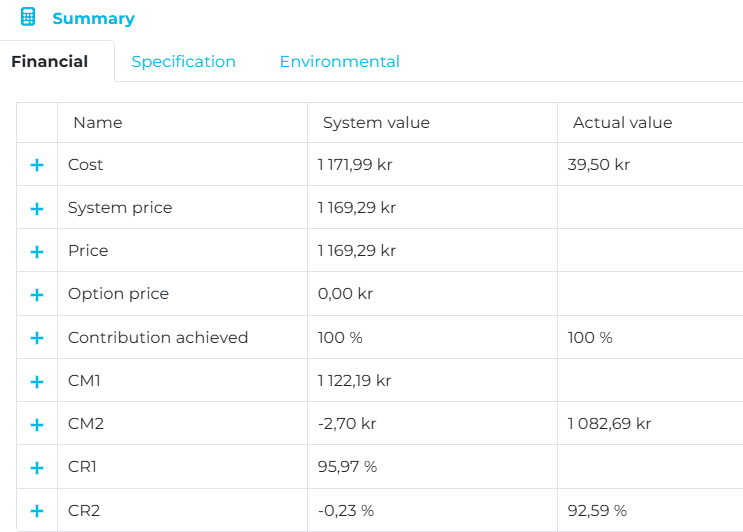This screenshot has height=532, width=743.
Task: Click the Actual value column header
Action: (622, 123)
